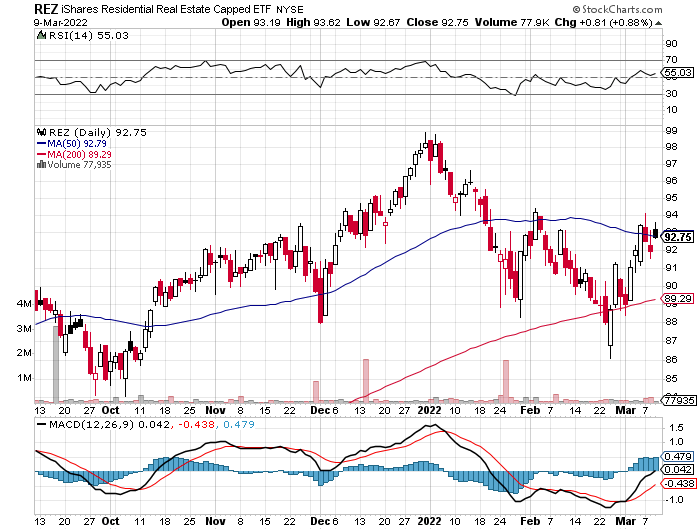Click the MA(50) 92.79 legend text
Image resolution: width=700 pixels, height=530 pixels.
(x=77, y=143)
